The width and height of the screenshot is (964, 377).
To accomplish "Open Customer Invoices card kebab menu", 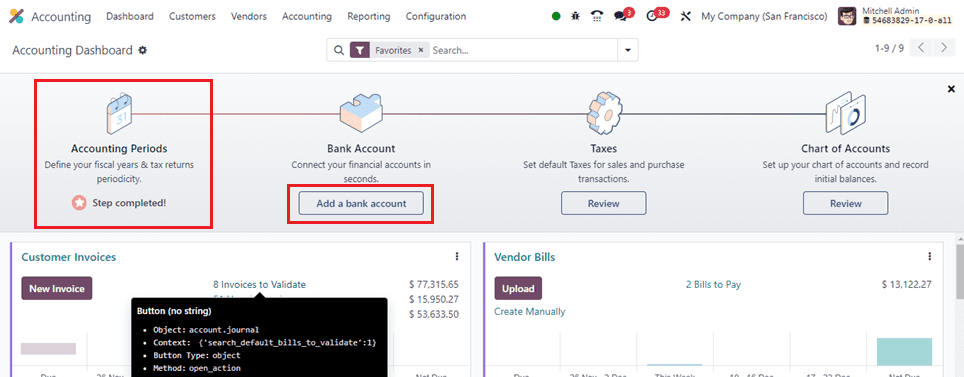I will point(457,256).
